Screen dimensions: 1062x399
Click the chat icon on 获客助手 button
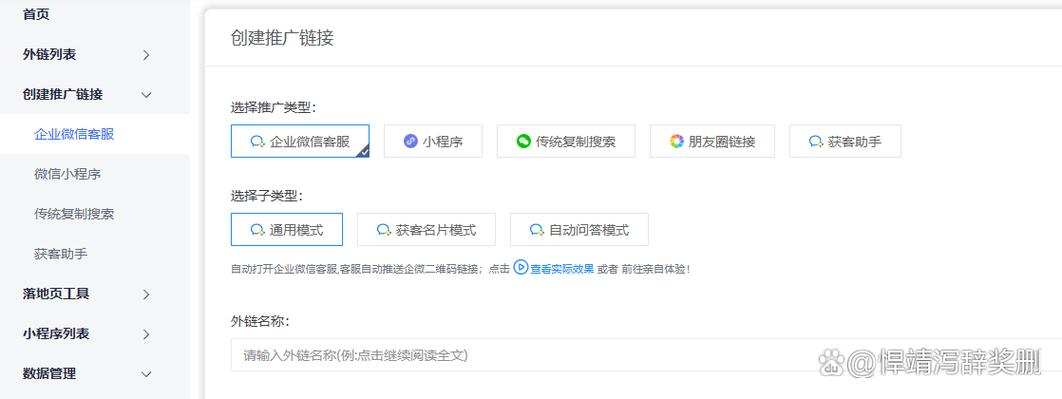[x=816, y=142]
